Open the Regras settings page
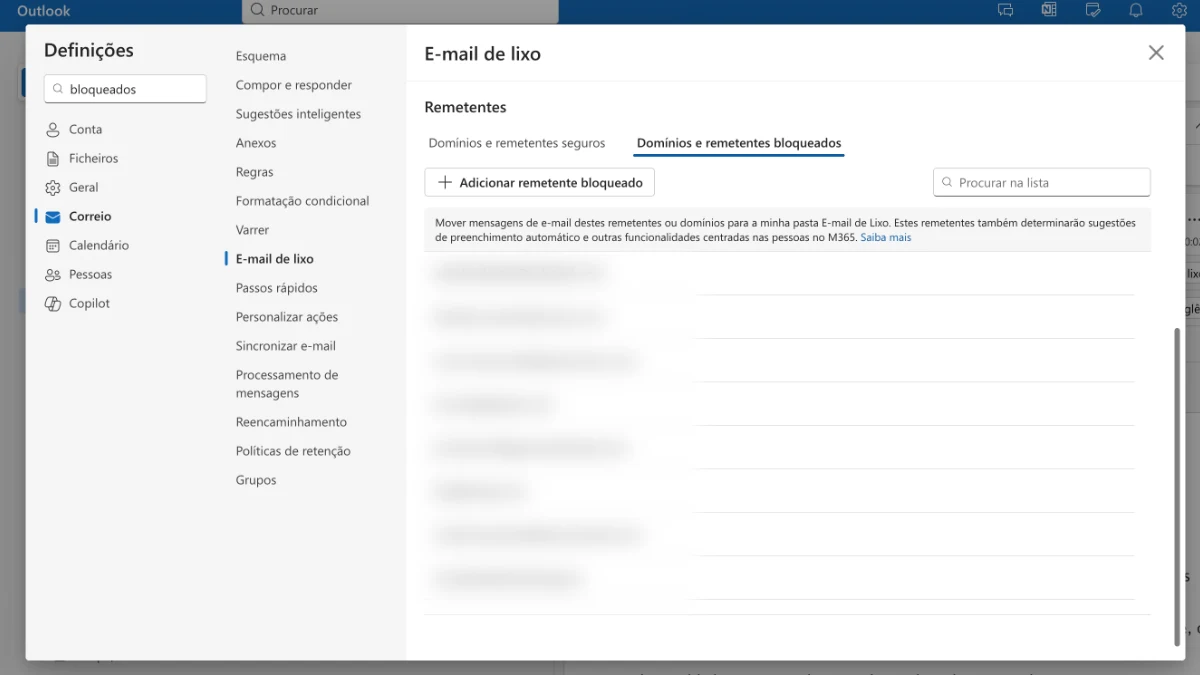Viewport: 1200px width, 675px height. 254,172
